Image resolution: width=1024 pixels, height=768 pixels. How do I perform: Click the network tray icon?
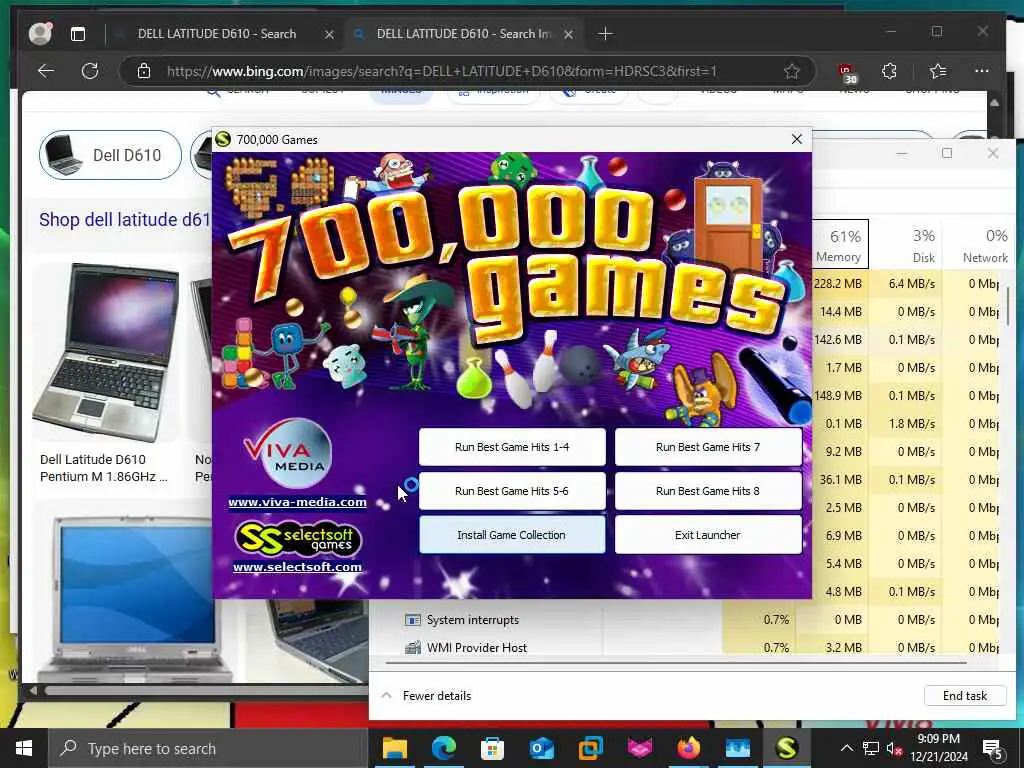pyautogui.click(x=871, y=748)
